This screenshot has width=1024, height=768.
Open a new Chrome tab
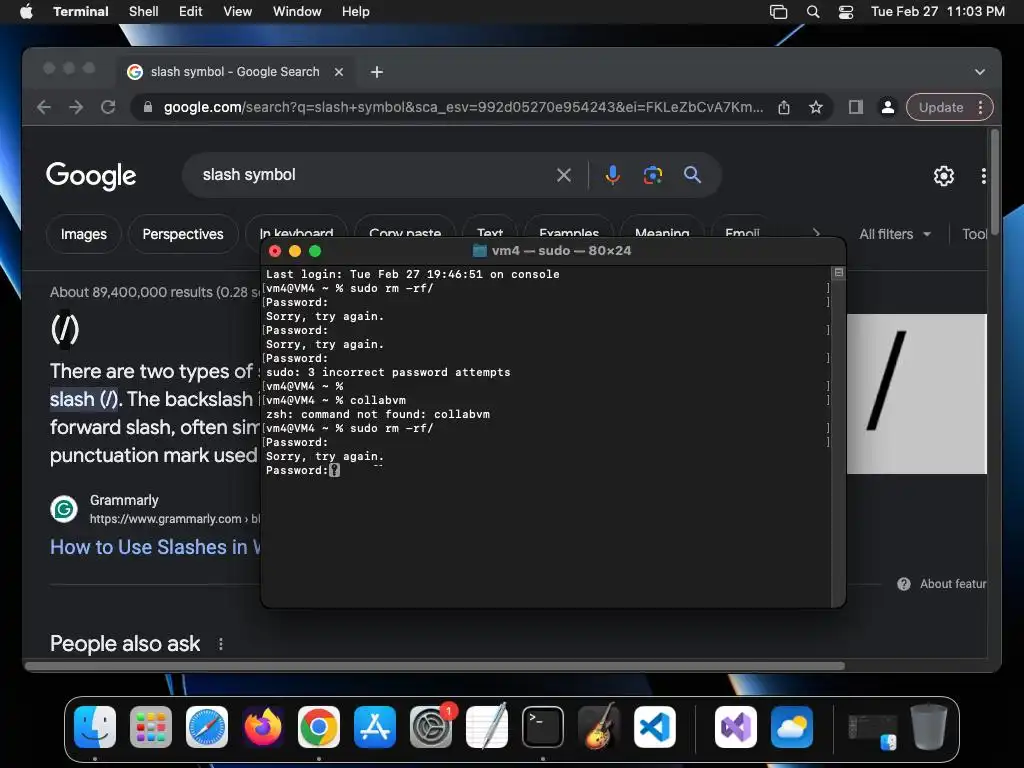coord(377,72)
